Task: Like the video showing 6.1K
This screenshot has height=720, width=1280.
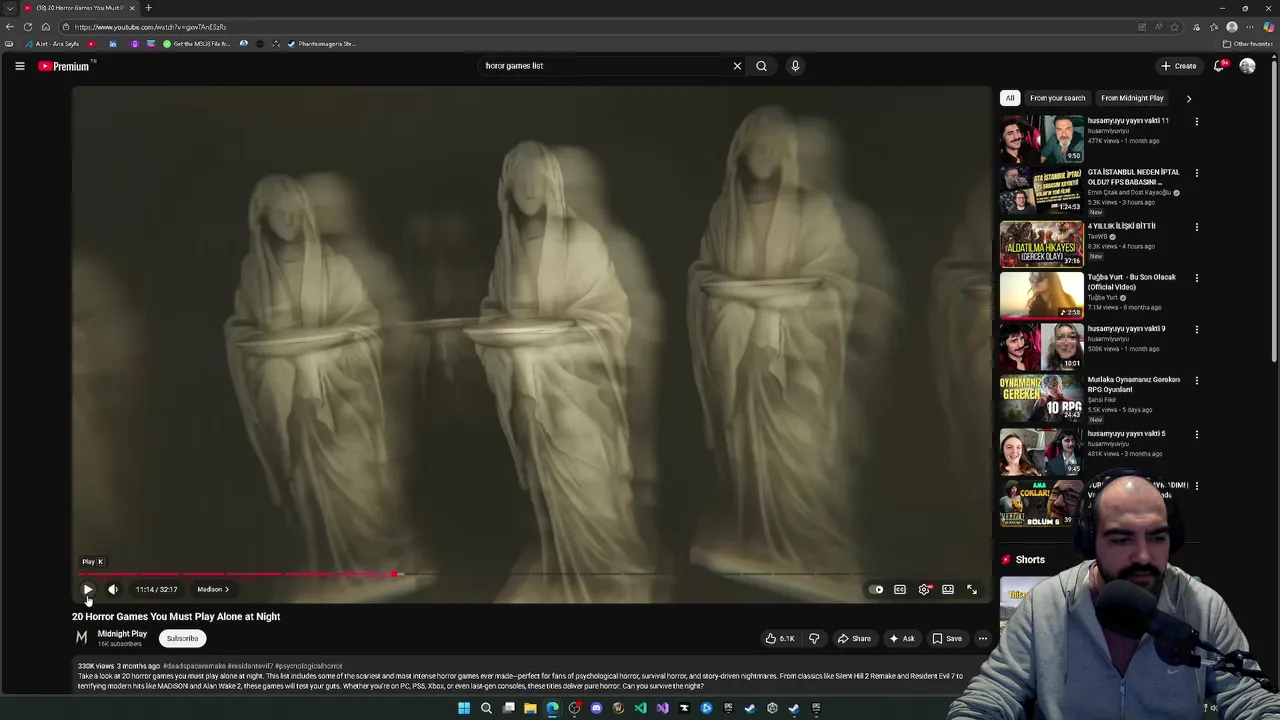Action: click(780, 638)
